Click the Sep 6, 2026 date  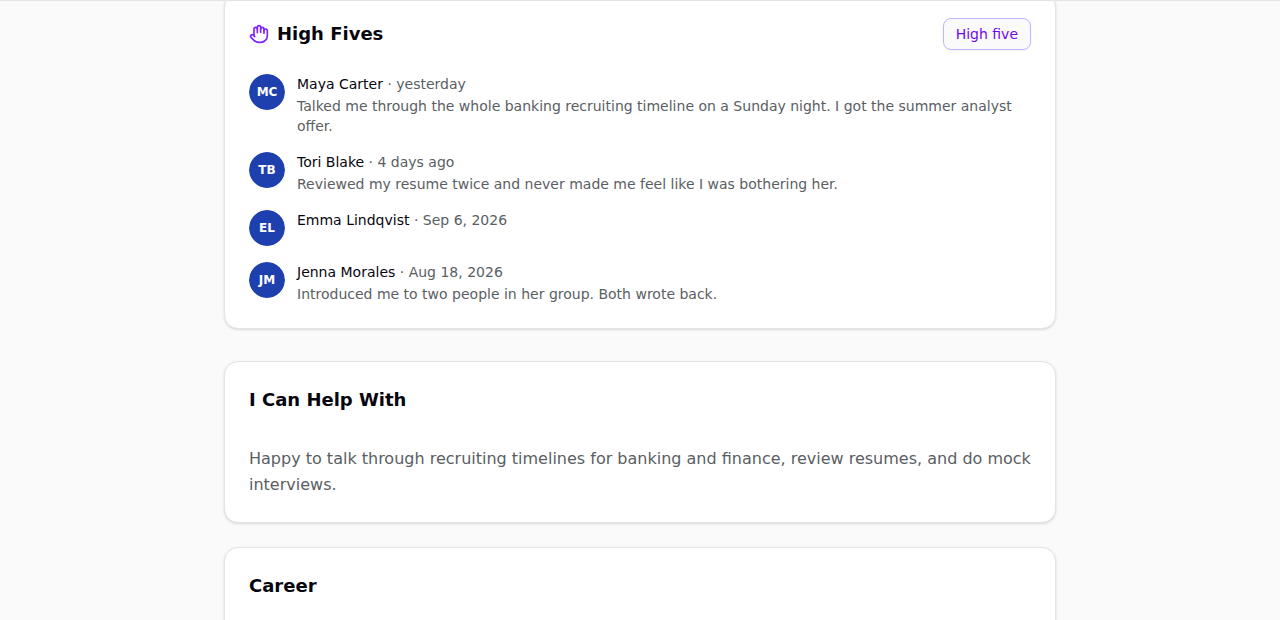click(465, 220)
